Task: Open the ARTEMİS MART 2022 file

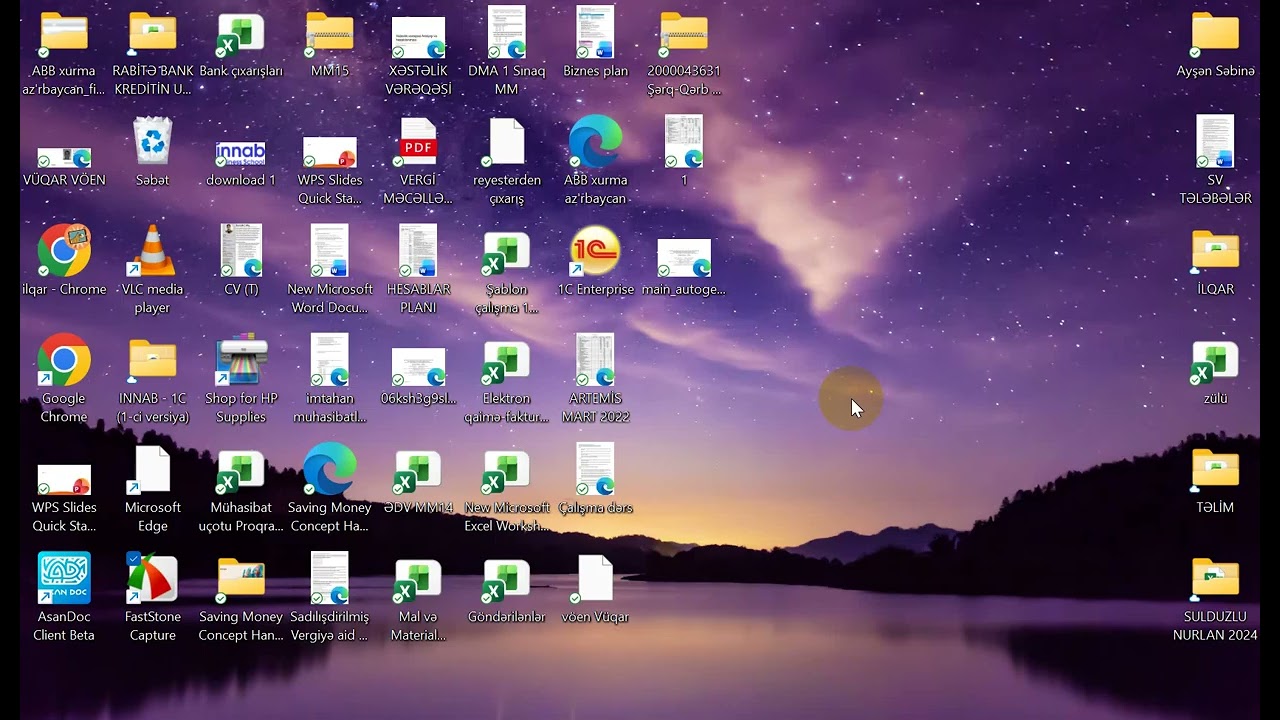Action: [595, 360]
